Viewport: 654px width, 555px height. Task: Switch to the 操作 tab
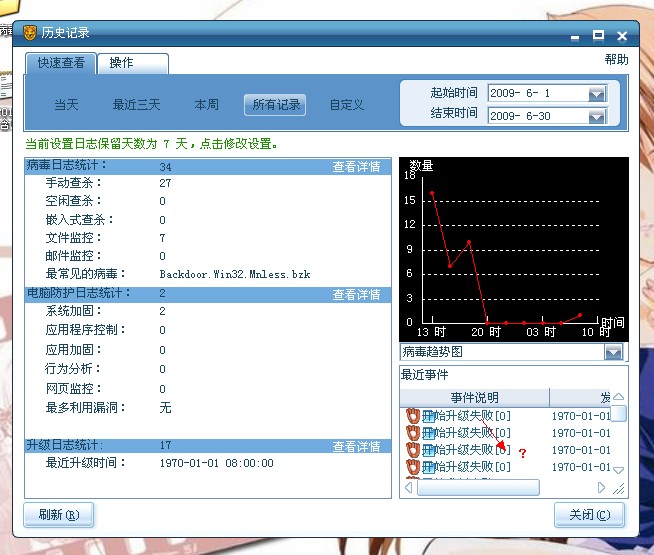click(x=133, y=63)
